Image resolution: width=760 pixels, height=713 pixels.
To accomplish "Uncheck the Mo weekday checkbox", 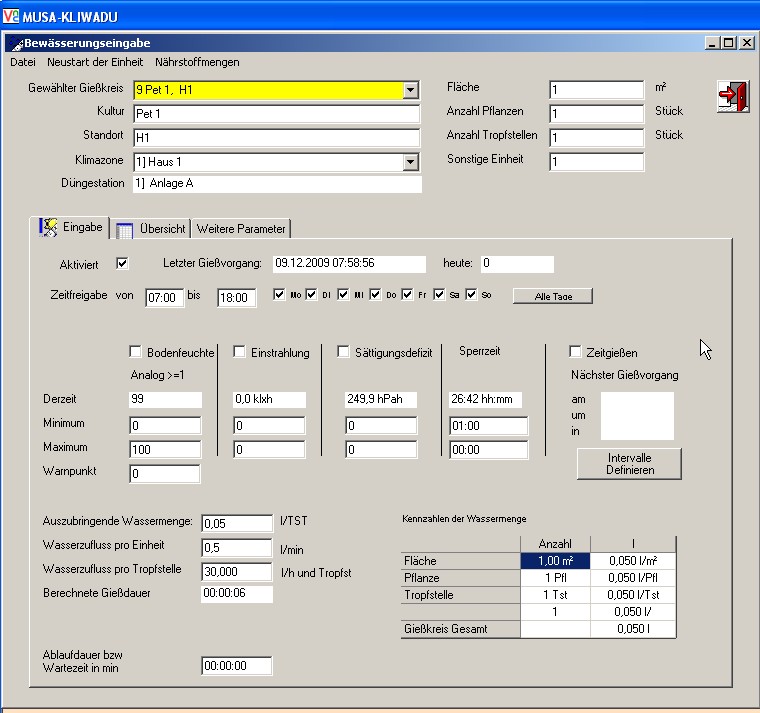I will pyautogui.click(x=279, y=294).
